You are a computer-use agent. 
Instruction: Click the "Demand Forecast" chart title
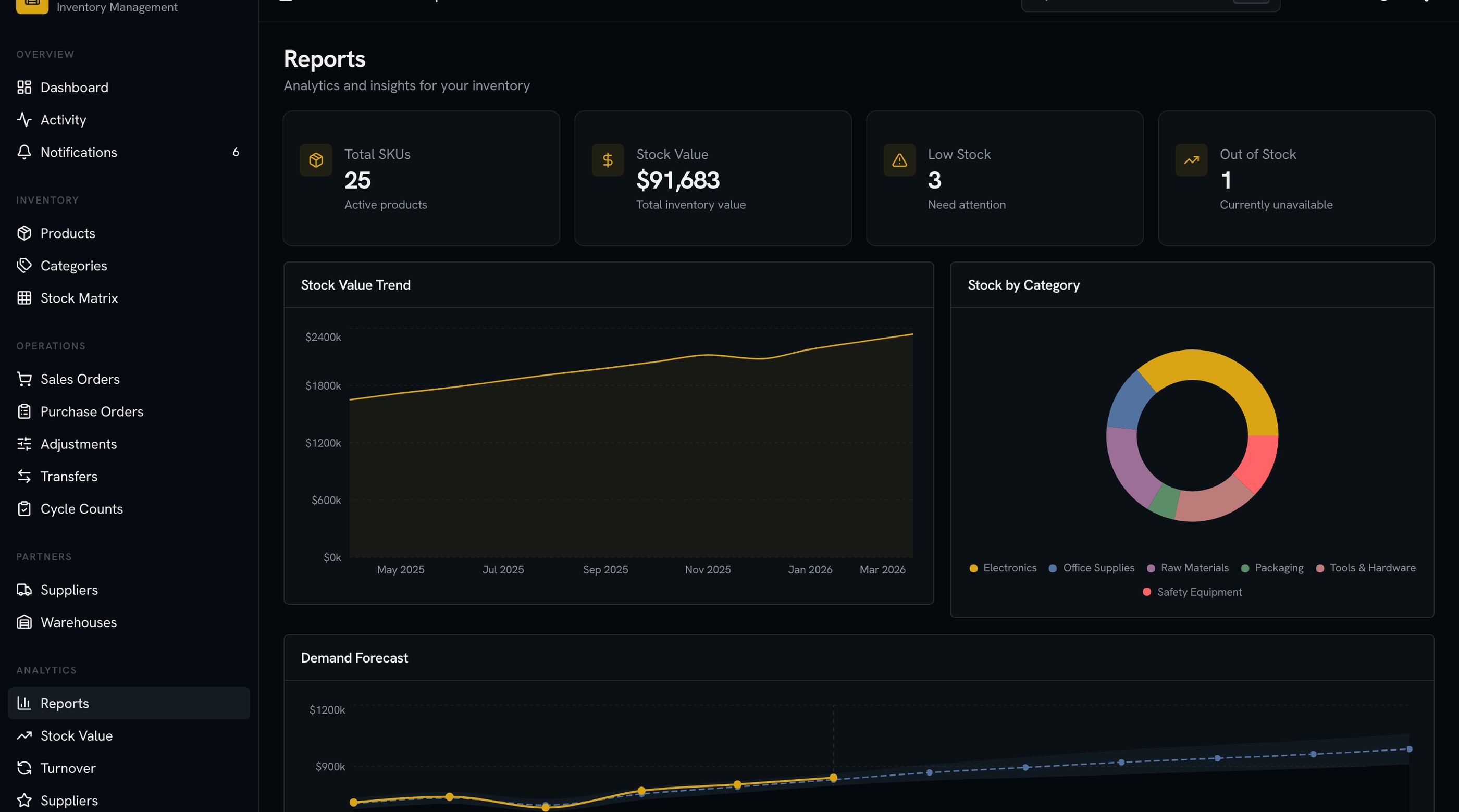[354, 657]
